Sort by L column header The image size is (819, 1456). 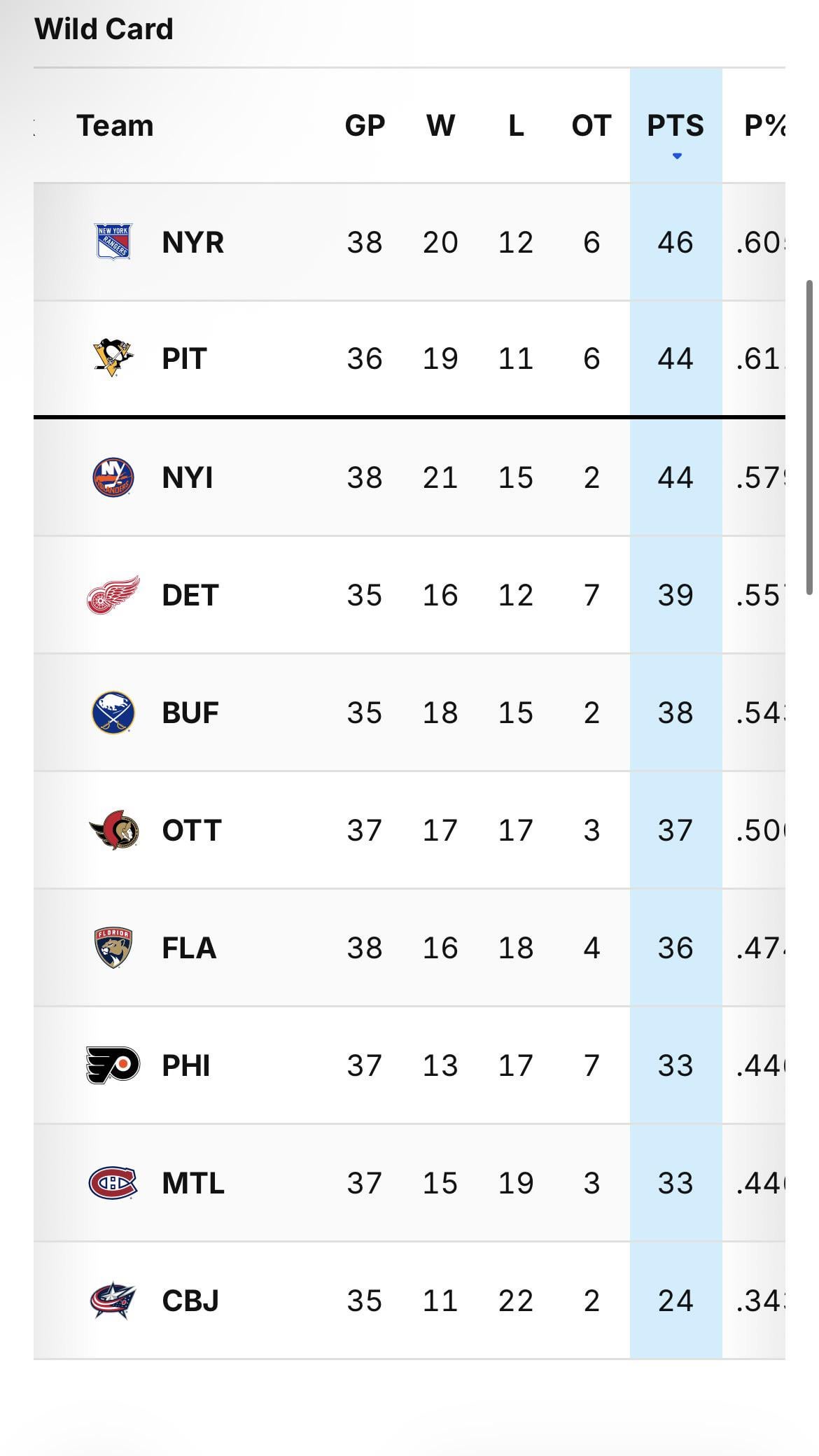[516, 126]
